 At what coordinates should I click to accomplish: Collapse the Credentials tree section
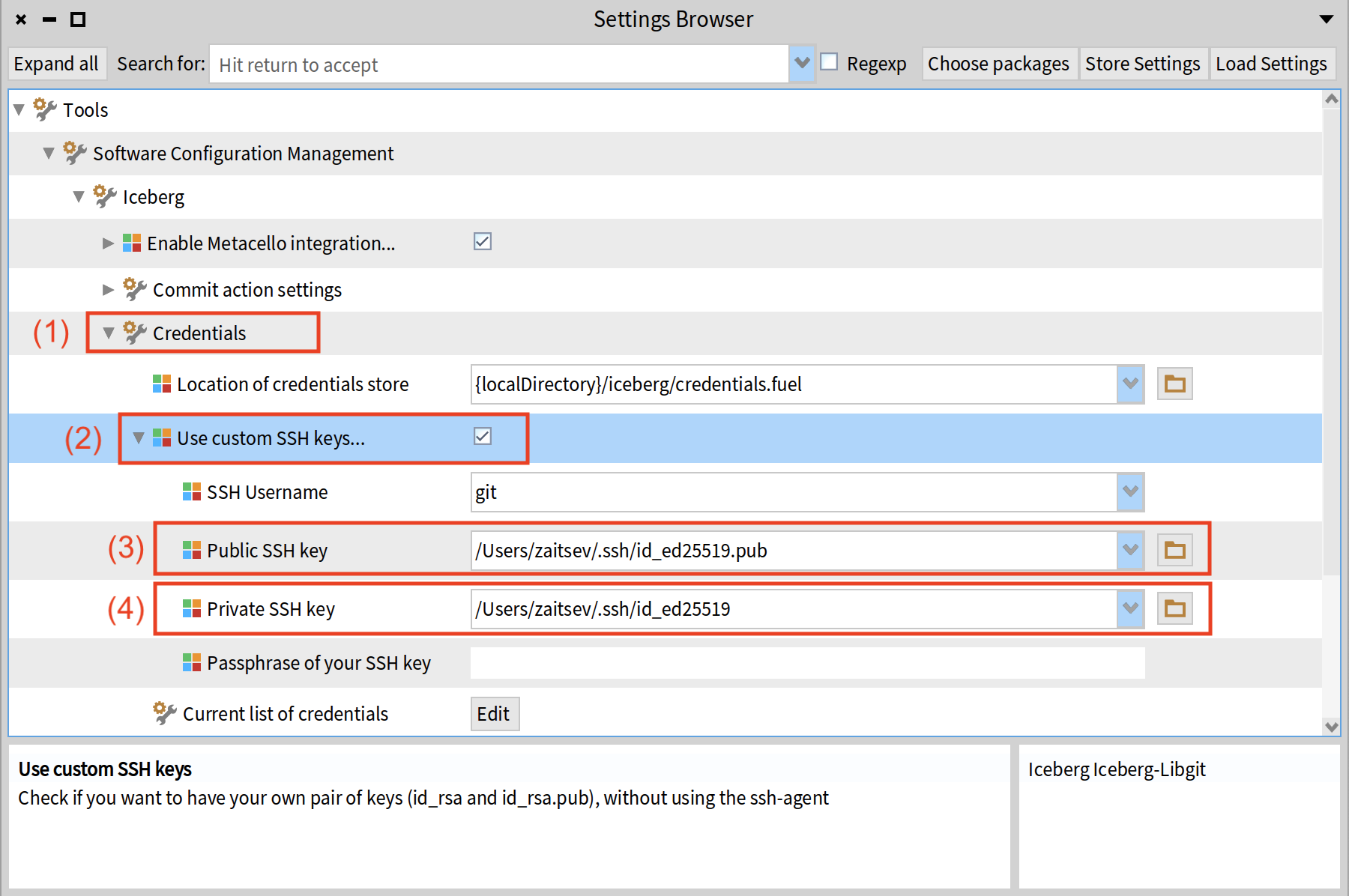109,333
